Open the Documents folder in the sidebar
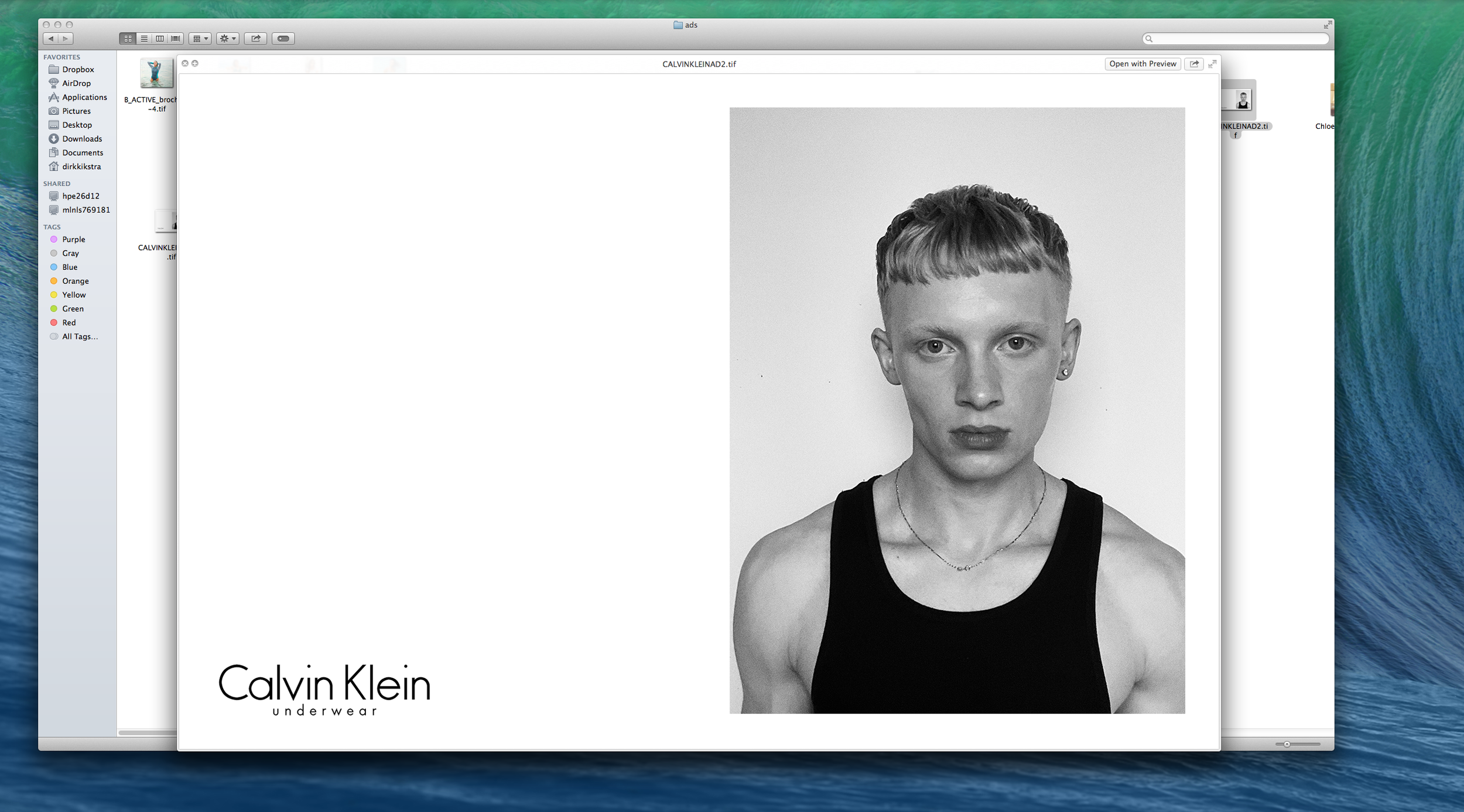The height and width of the screenshot is (812, 1464). 82,152
